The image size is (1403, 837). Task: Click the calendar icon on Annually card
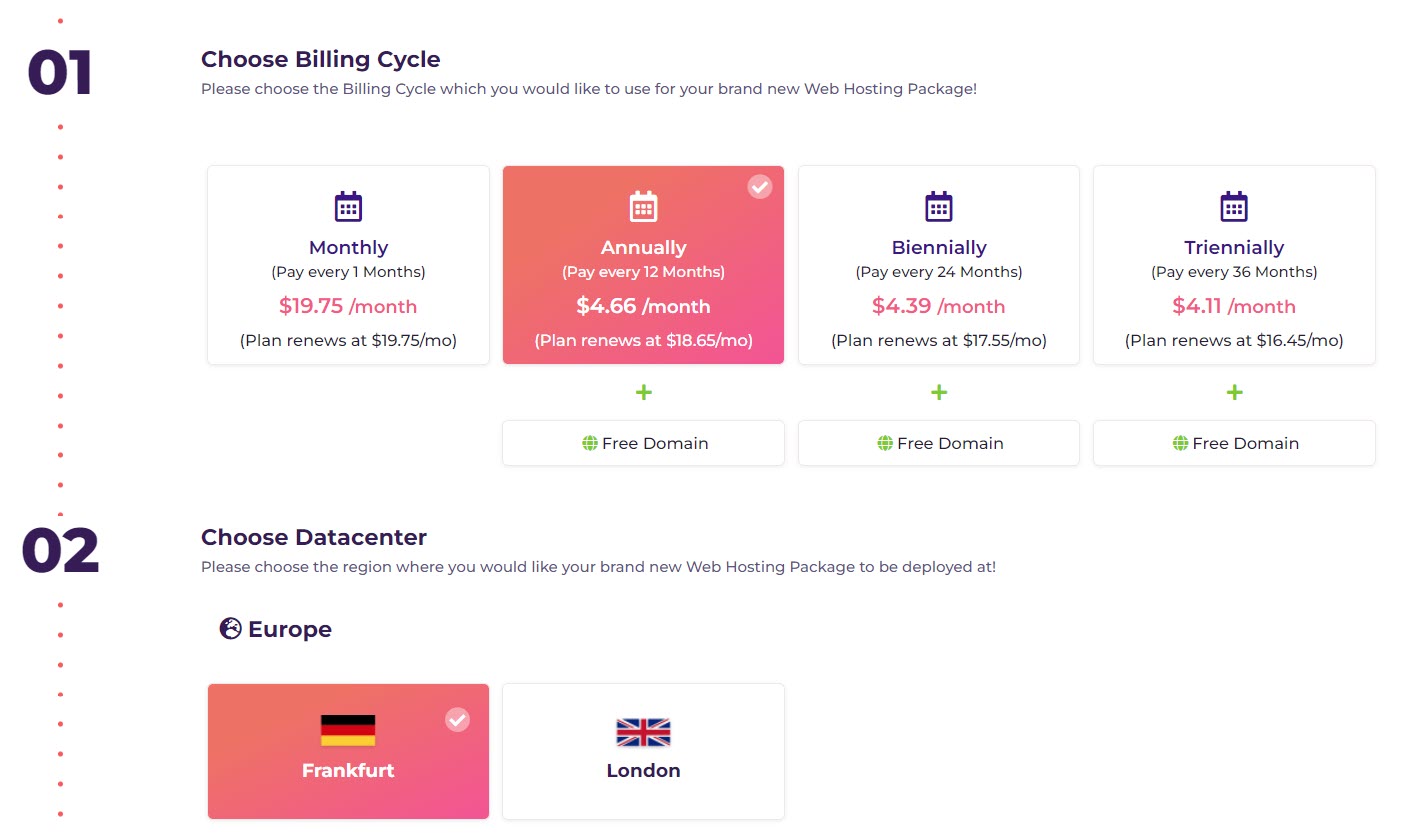coord(643,207)
